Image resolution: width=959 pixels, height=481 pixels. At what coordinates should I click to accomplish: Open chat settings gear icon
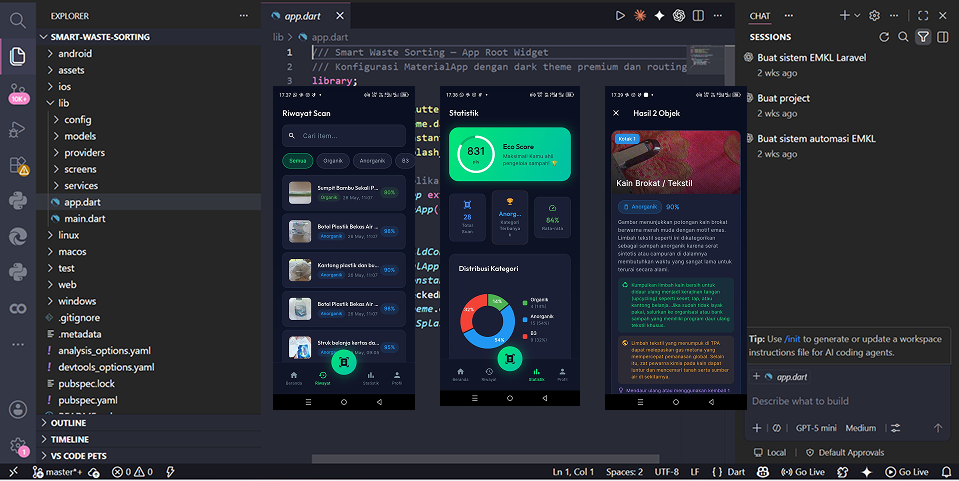[875, 16]
